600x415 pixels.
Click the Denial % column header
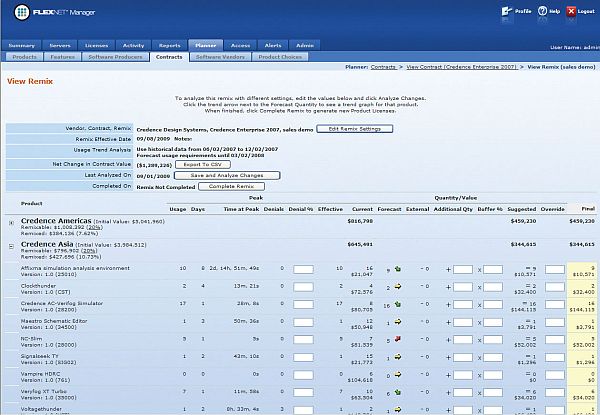[x=301, y=209]
